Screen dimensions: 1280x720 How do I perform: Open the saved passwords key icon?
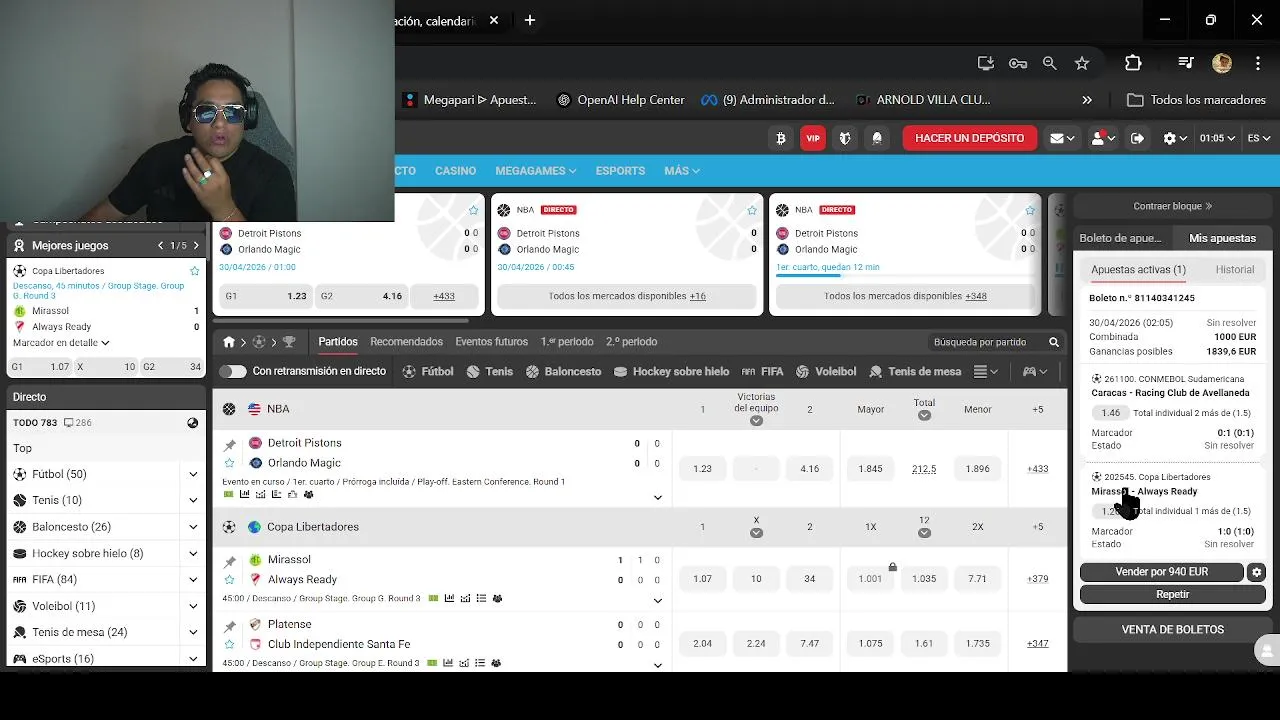coord(1018,63)
